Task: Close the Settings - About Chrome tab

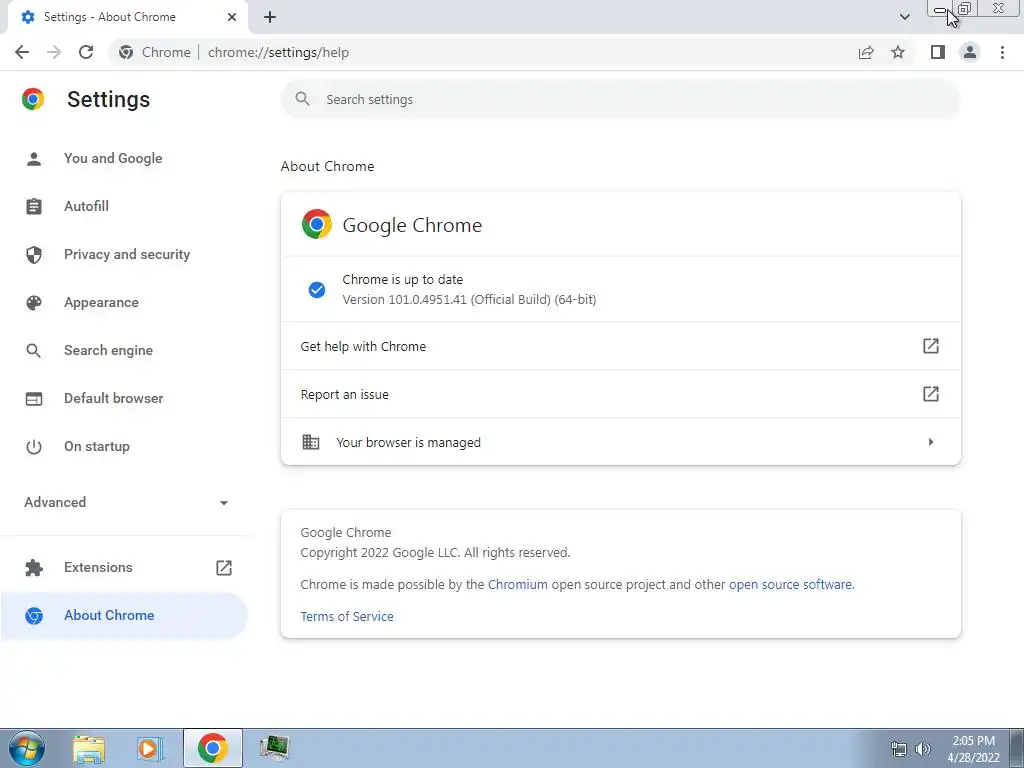Action: [x=232, y=17]
